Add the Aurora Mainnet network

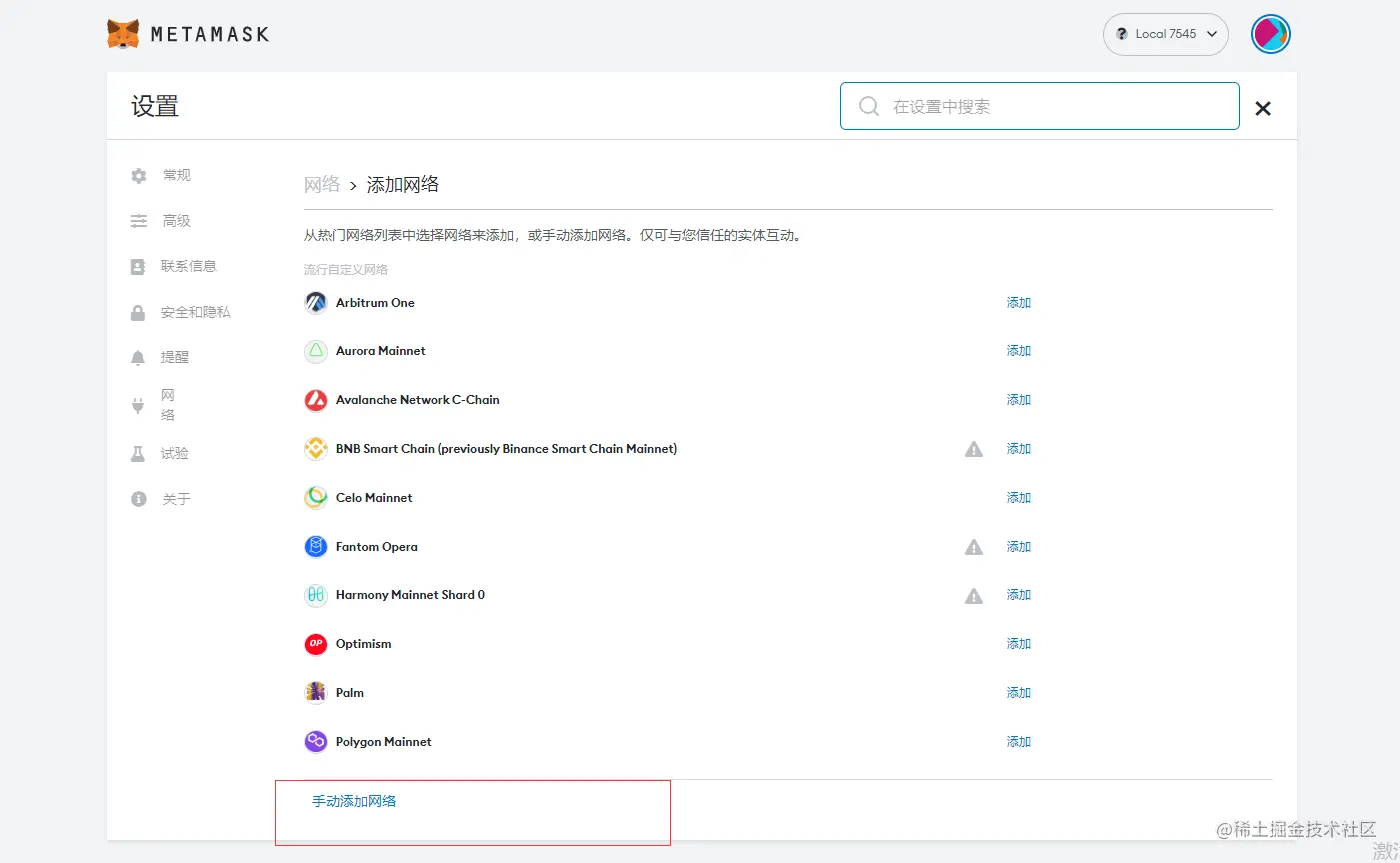click(1019, 351)
